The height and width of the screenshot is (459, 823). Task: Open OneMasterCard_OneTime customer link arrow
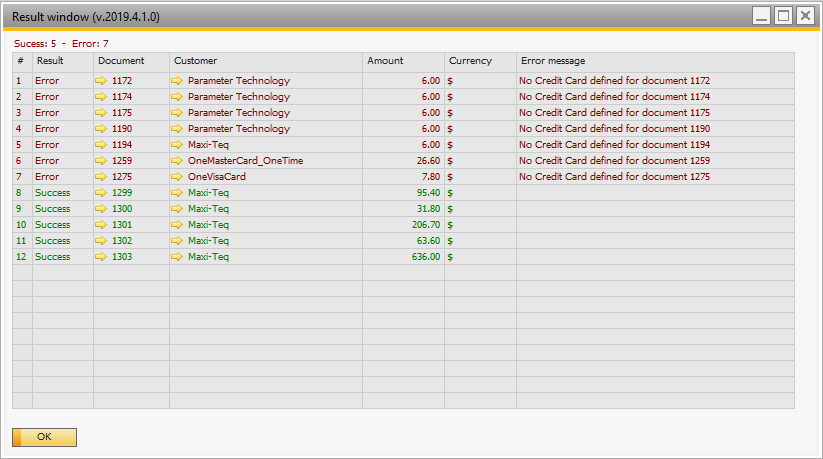tap(177, 161)
